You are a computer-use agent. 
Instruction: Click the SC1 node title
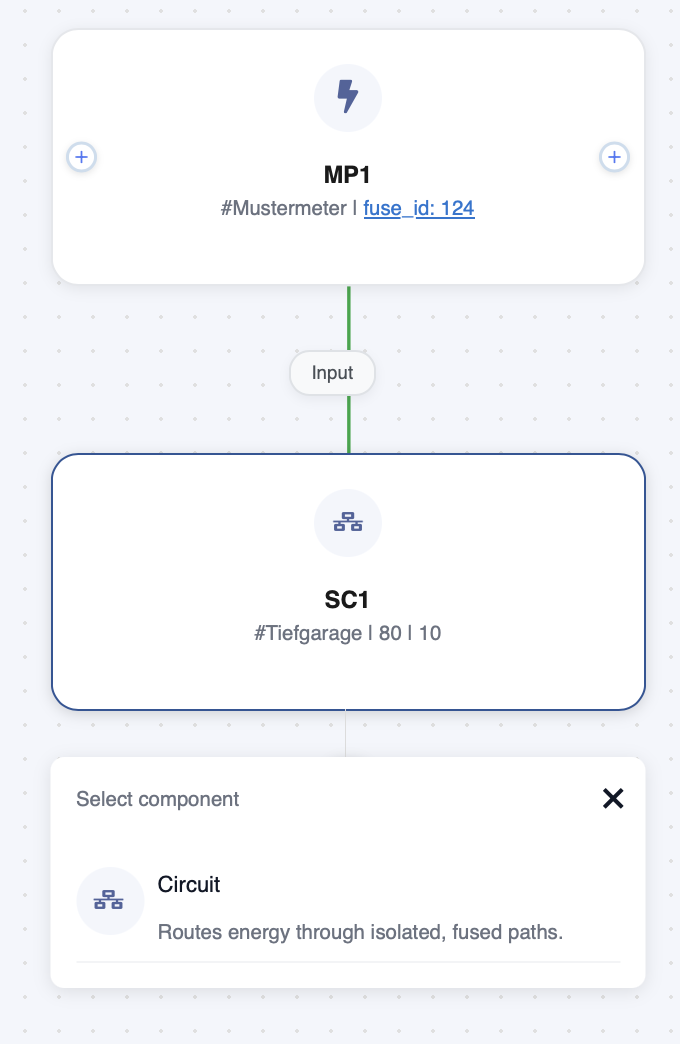click(346, 600)
